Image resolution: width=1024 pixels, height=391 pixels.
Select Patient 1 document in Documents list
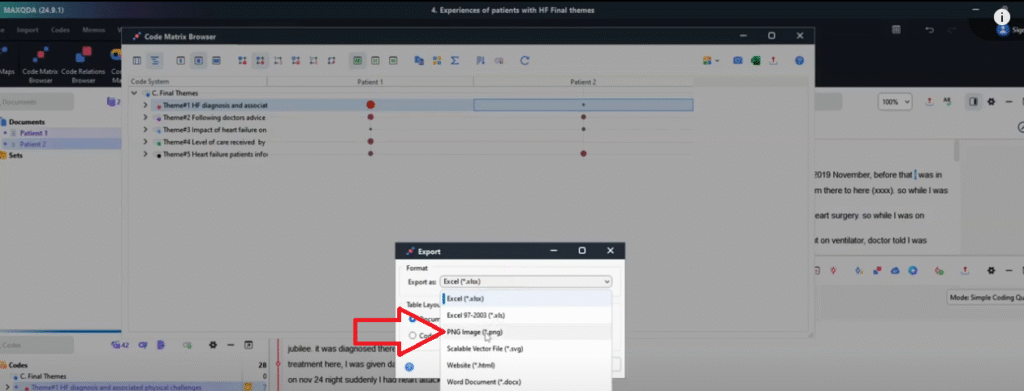click(33, 133)
